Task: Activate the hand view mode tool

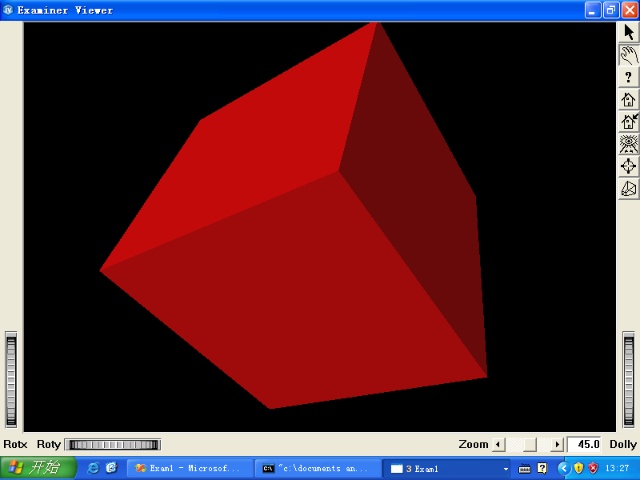Action: pos(629,55)
